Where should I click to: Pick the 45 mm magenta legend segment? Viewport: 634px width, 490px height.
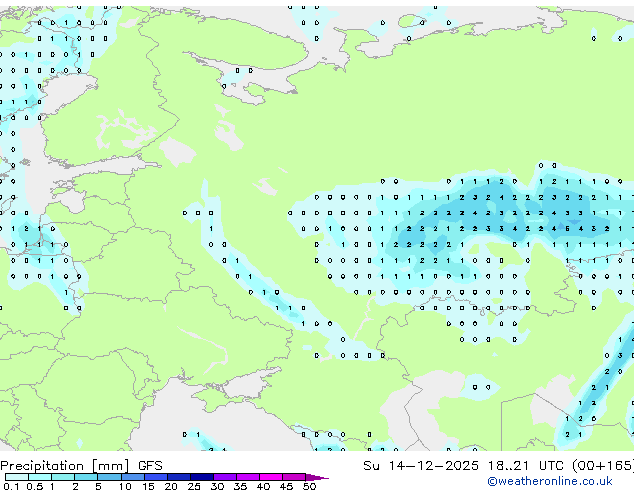(x=294, y=477)
